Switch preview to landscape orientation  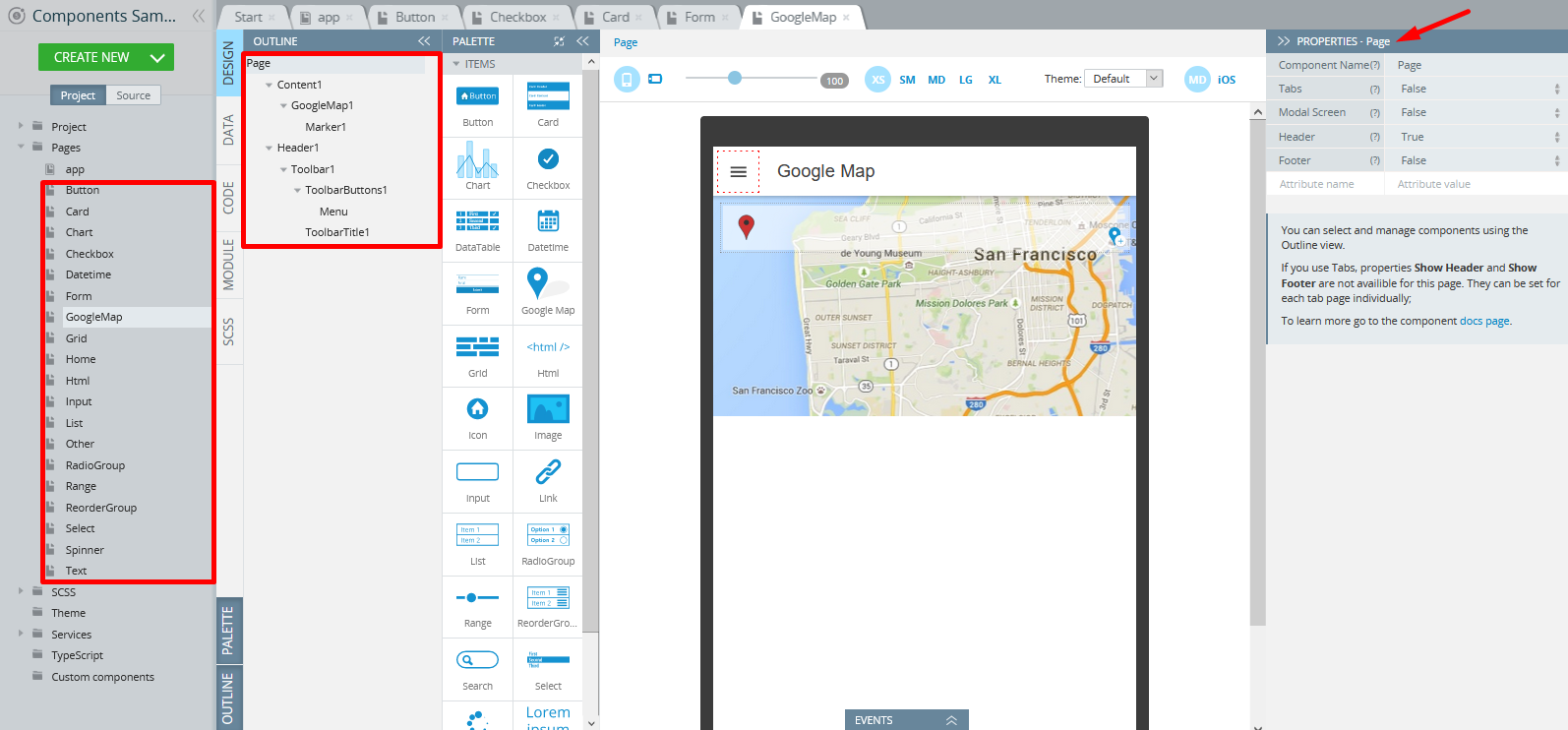tap(655, 80)
